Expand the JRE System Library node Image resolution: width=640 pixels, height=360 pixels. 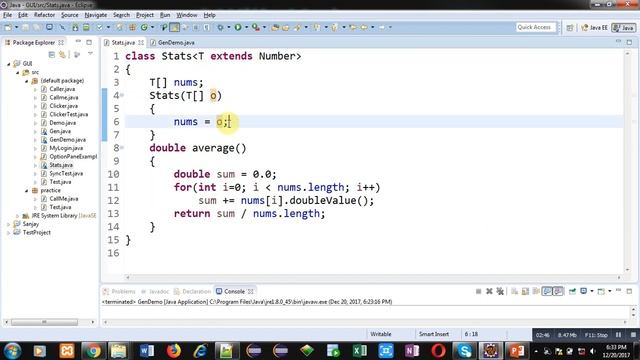[18, 216]
